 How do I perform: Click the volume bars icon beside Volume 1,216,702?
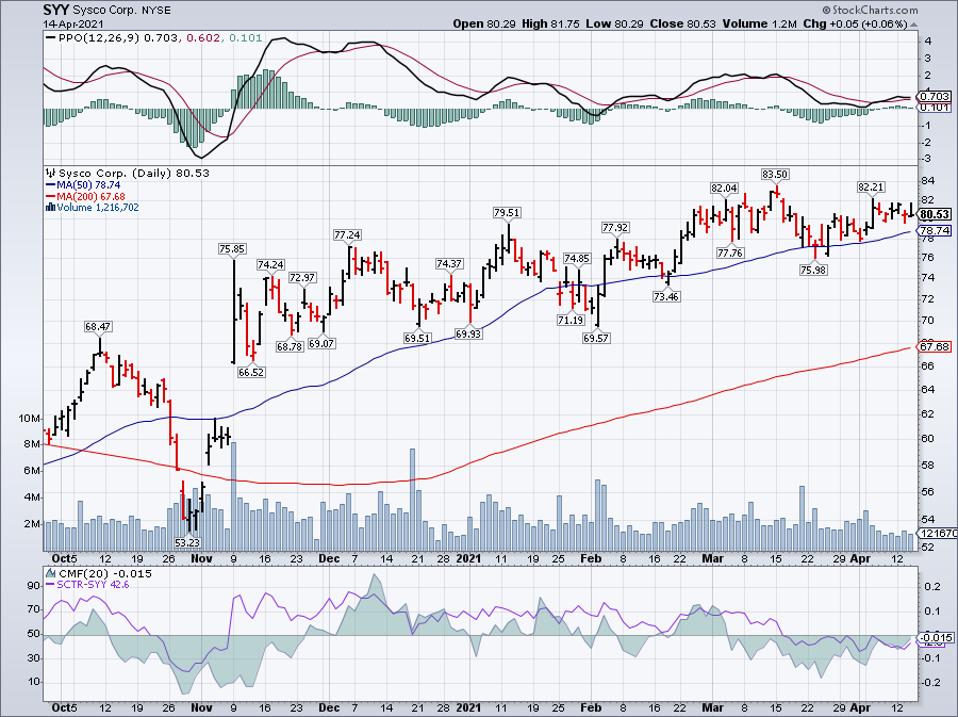(50, 208)
